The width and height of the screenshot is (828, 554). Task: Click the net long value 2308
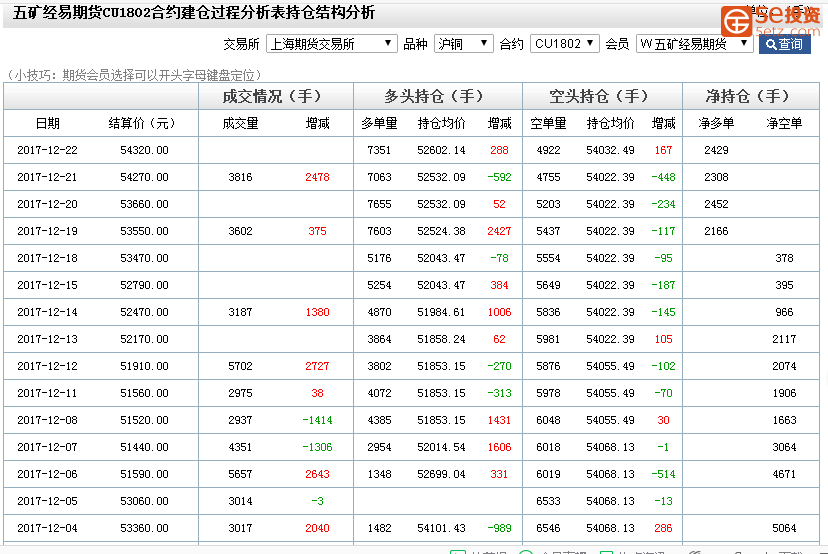(x=716, y=177)
